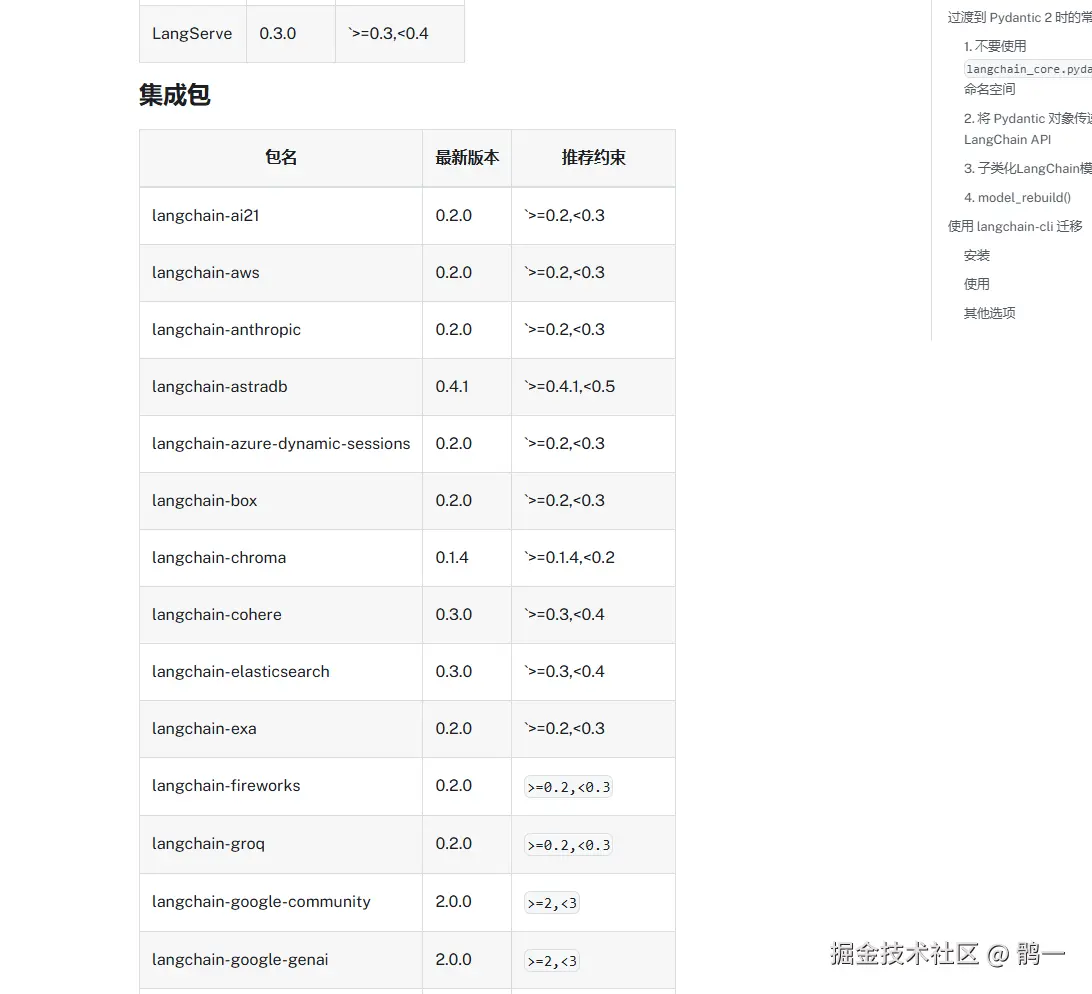Screen dimensions: 1092x994
Task: Click langchain-elasticsearch version '0.3.0'
Action: pyautogui.click(x=453, y=672)
